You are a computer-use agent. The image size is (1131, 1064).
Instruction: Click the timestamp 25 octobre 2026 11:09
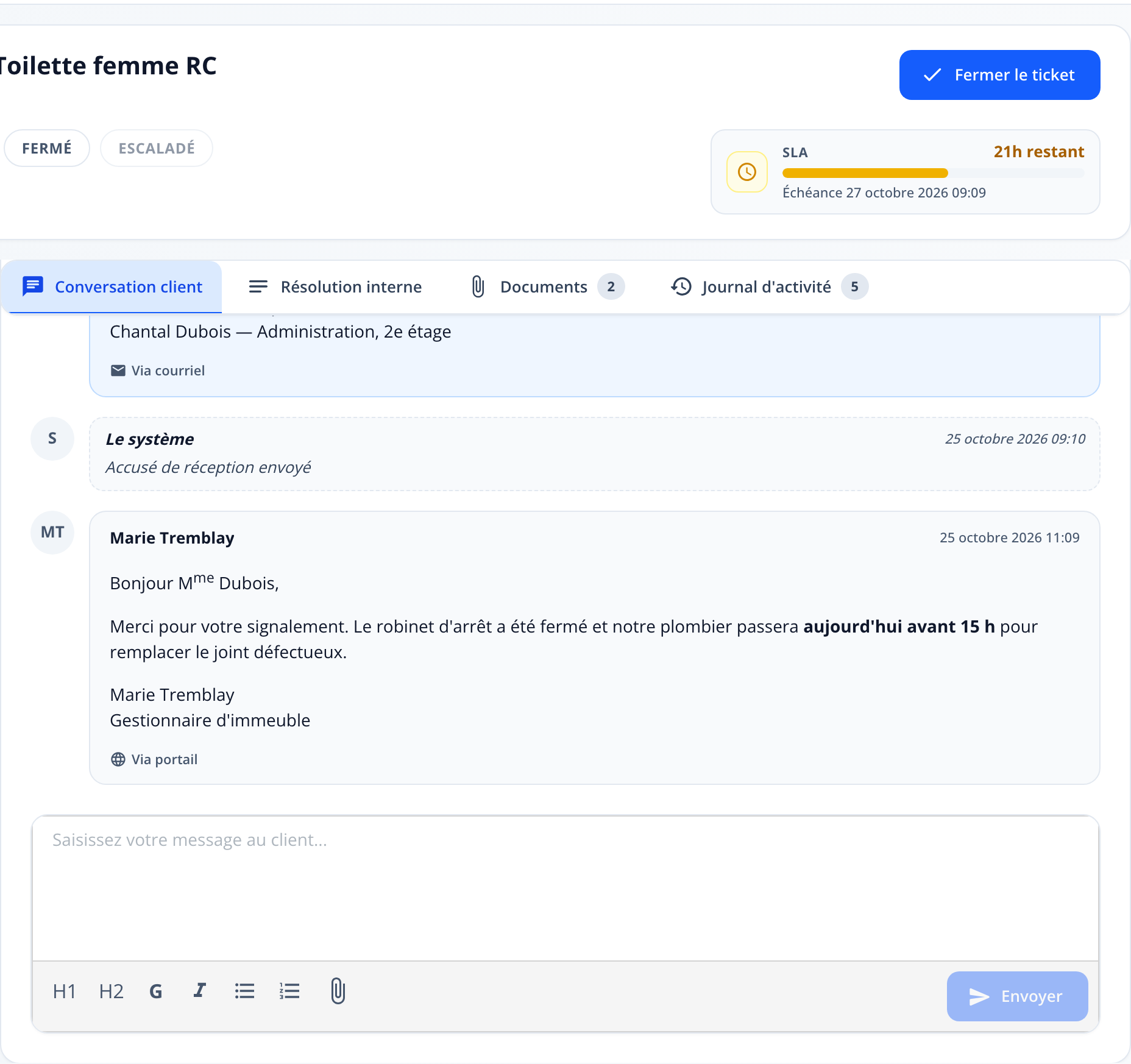click(x=1009, y=537)
